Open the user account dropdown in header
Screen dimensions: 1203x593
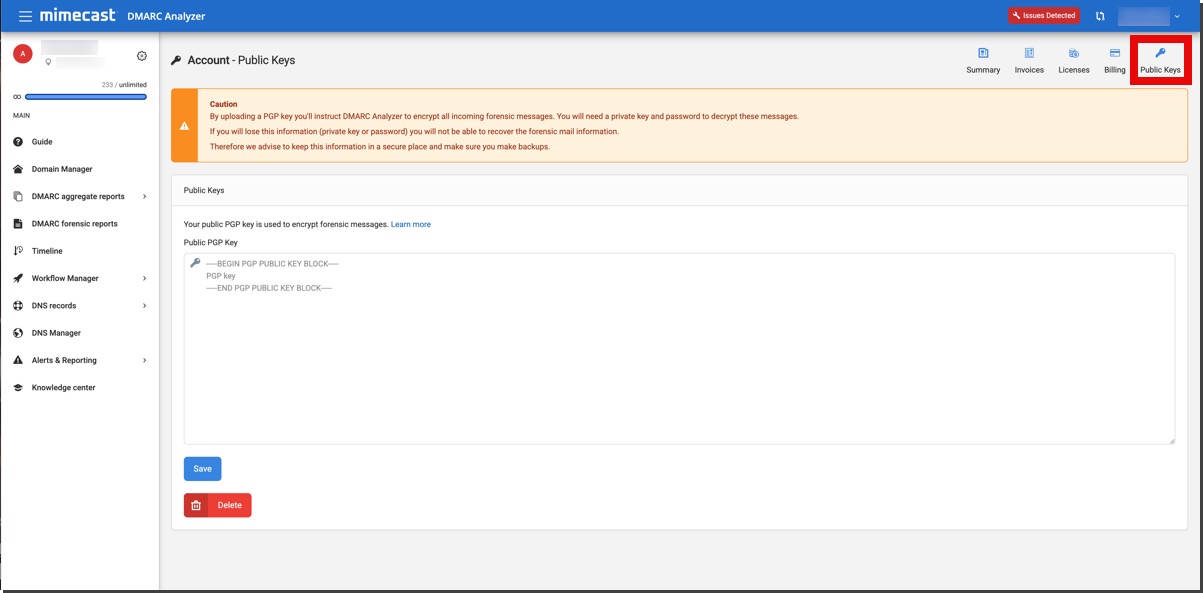coord(1149,16)
